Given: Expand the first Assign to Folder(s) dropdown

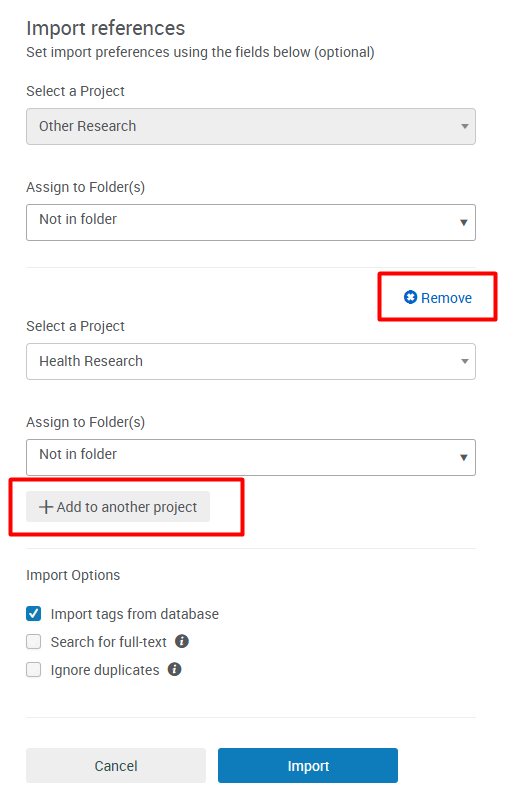Looking at the screenshot, I should [251, 223].
